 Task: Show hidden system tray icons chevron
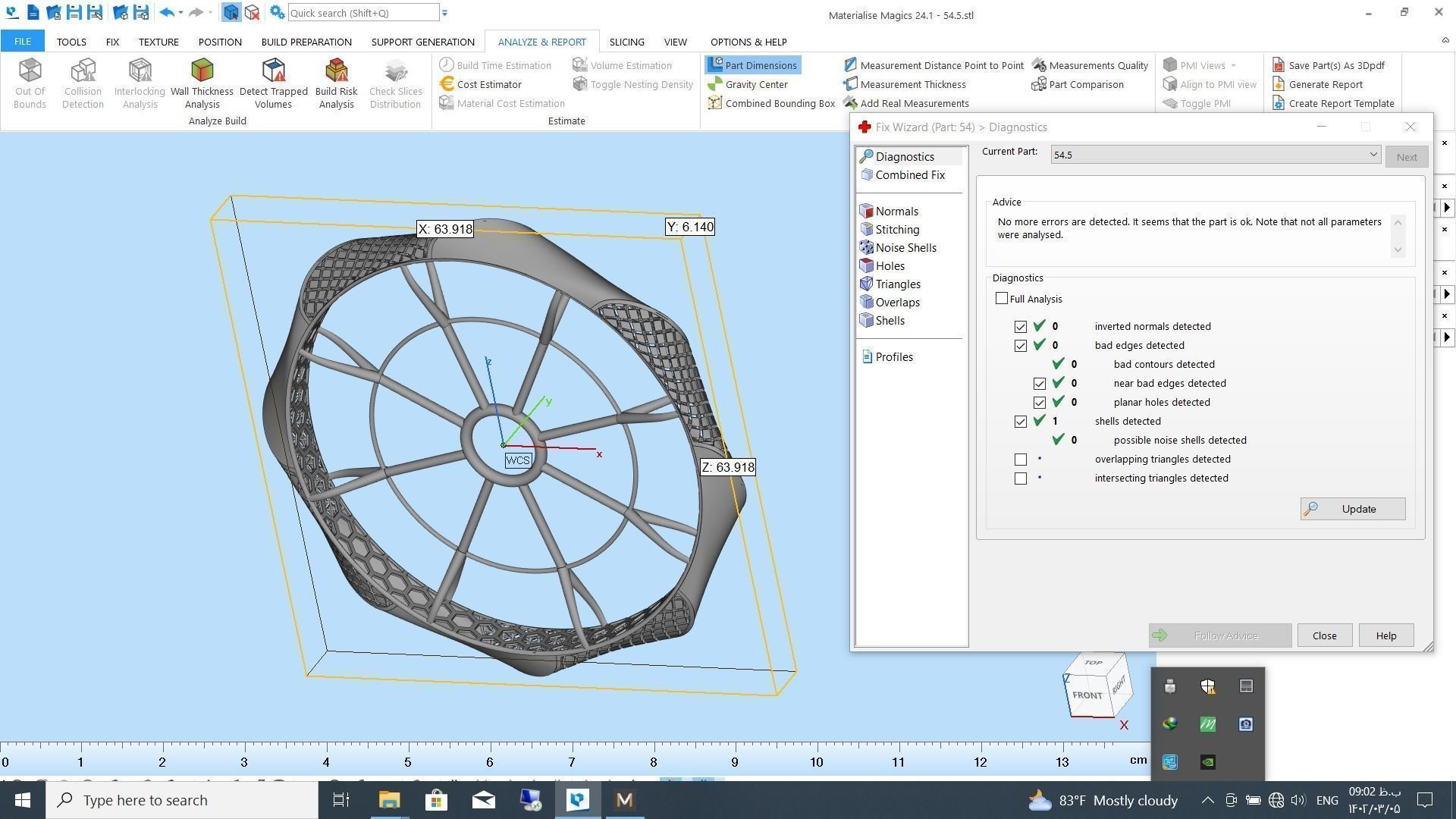coord(1207,800)
